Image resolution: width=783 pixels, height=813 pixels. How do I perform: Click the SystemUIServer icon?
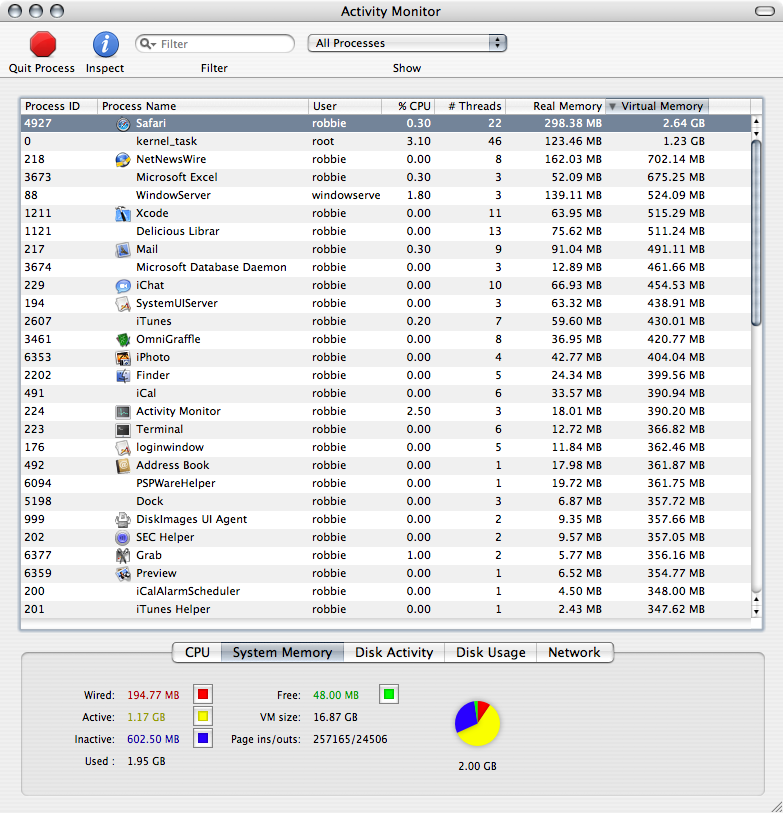(123, 304)
